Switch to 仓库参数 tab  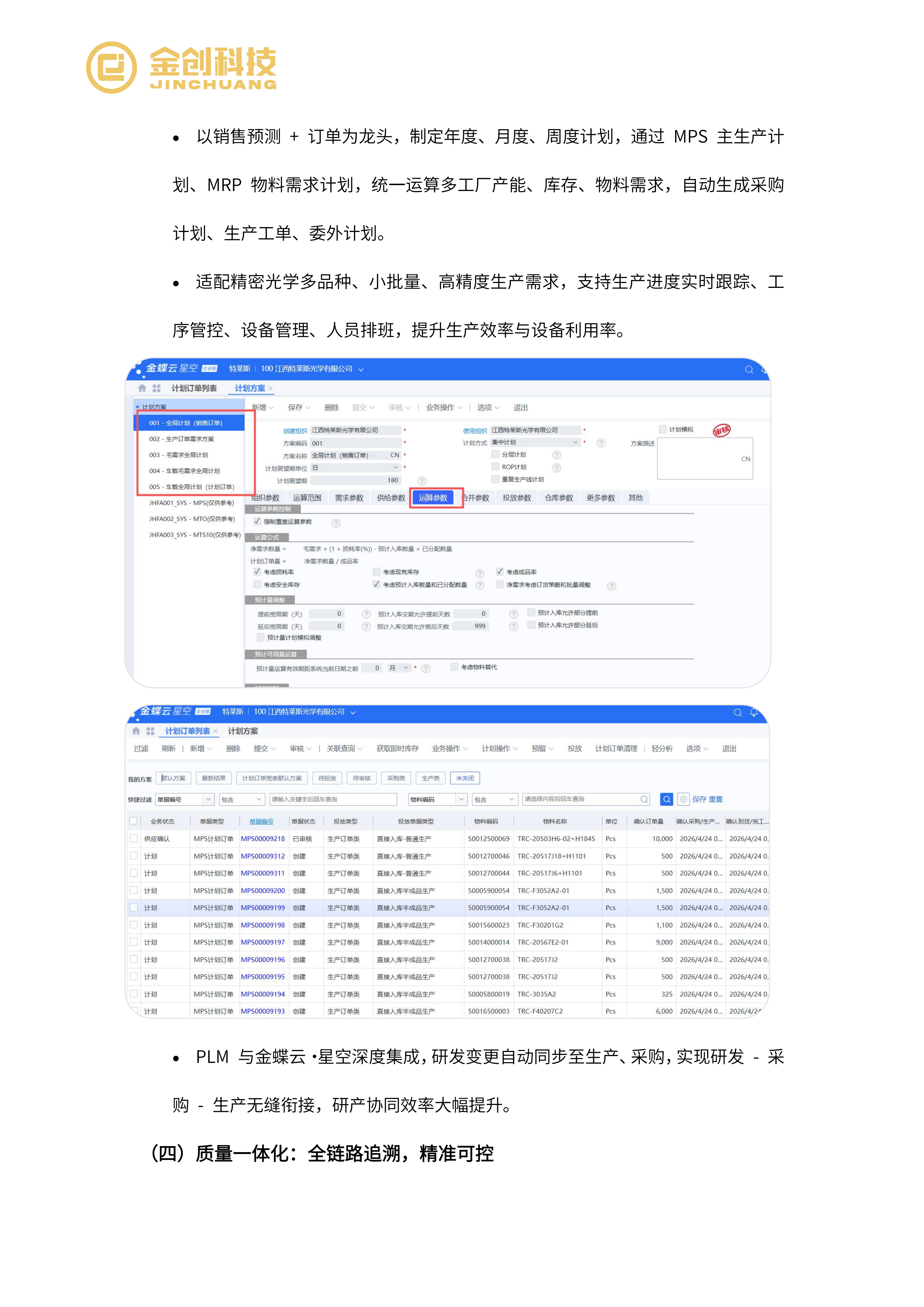(x=558, y=498)
